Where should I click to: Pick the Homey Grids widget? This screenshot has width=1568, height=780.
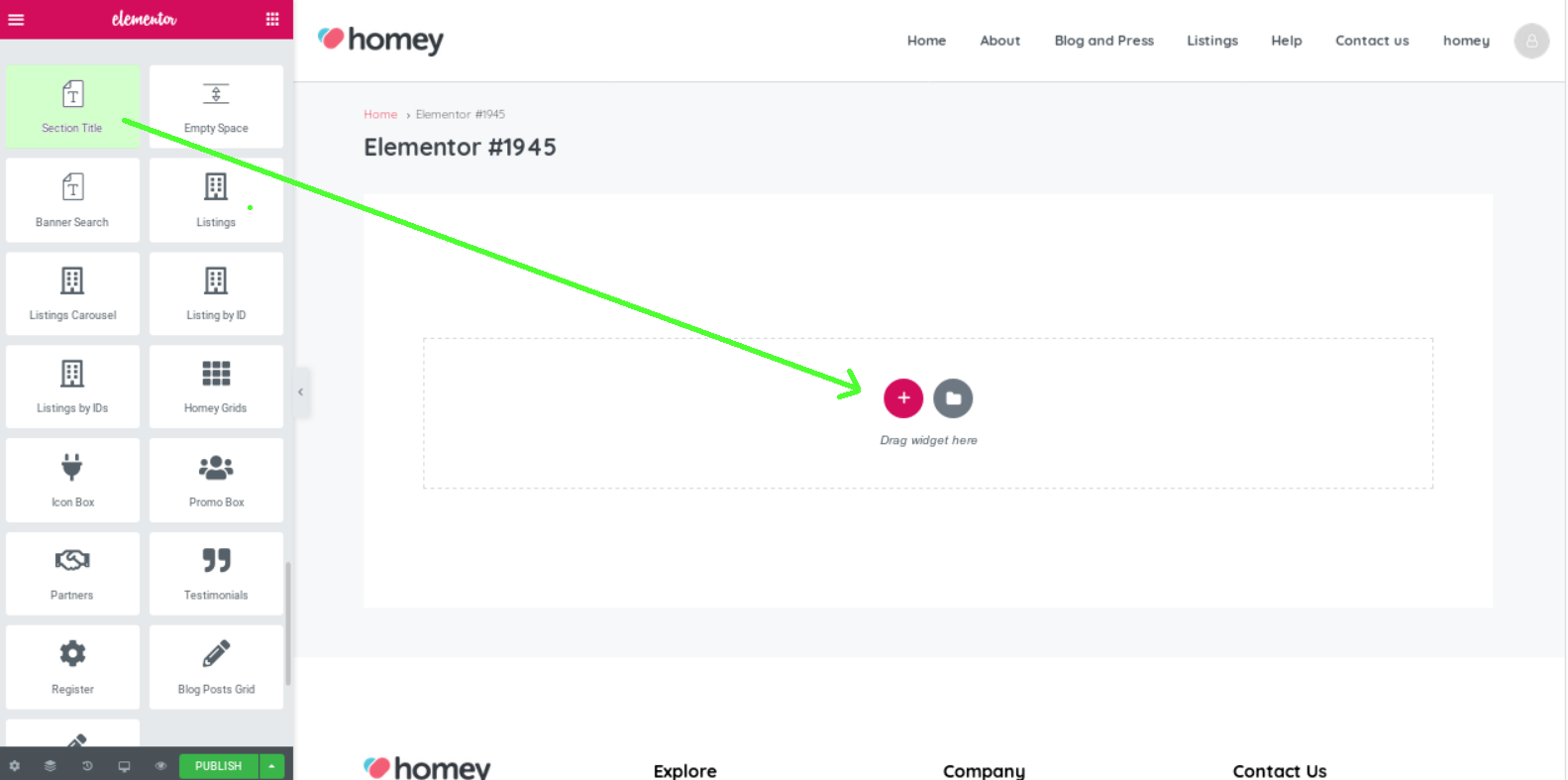point(216,387)
